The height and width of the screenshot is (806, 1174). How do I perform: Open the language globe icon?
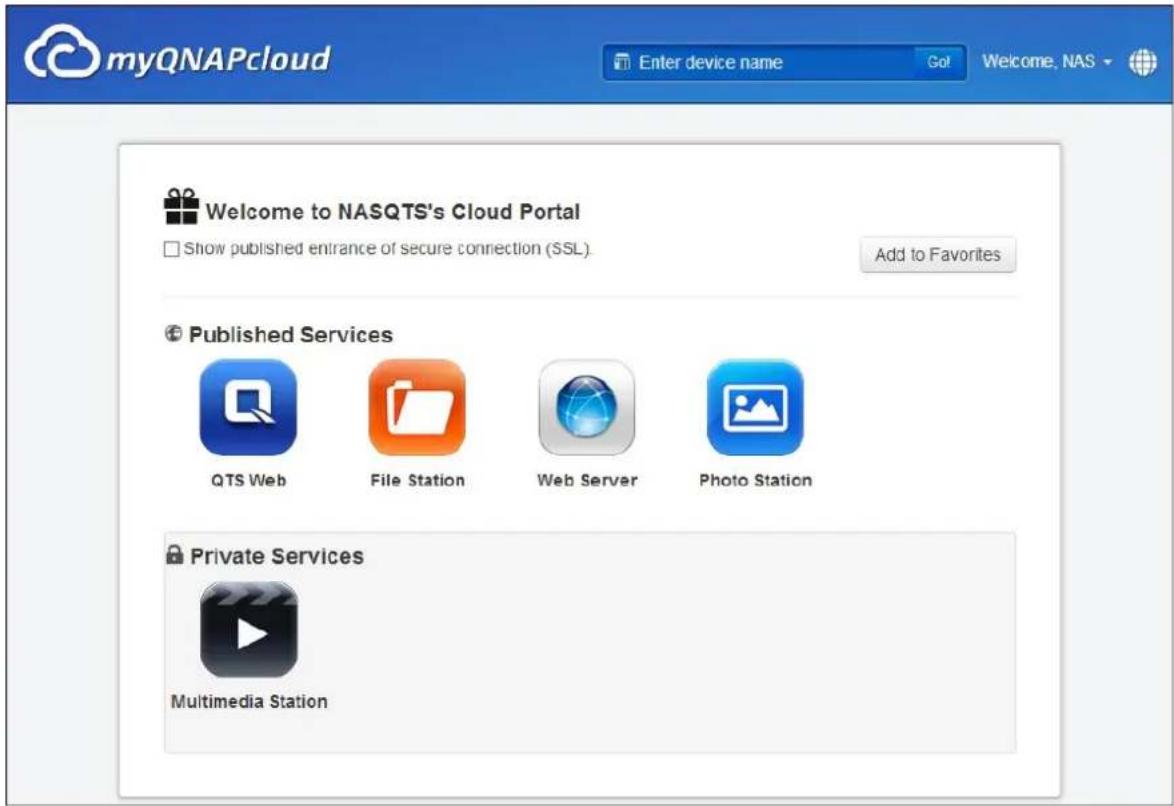1143,62
